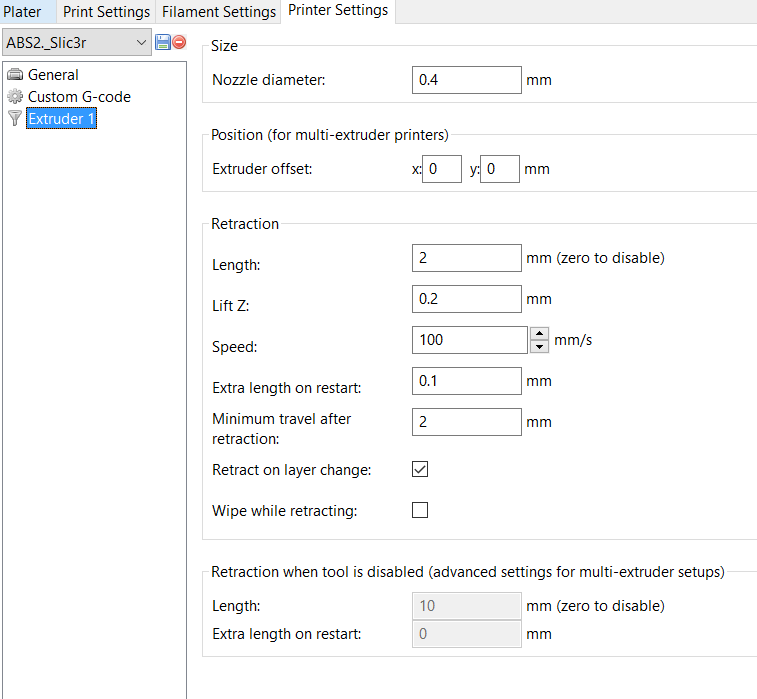Enable Wipe while retracting checkbox
The image size is (757, 699).
point(420,510)
